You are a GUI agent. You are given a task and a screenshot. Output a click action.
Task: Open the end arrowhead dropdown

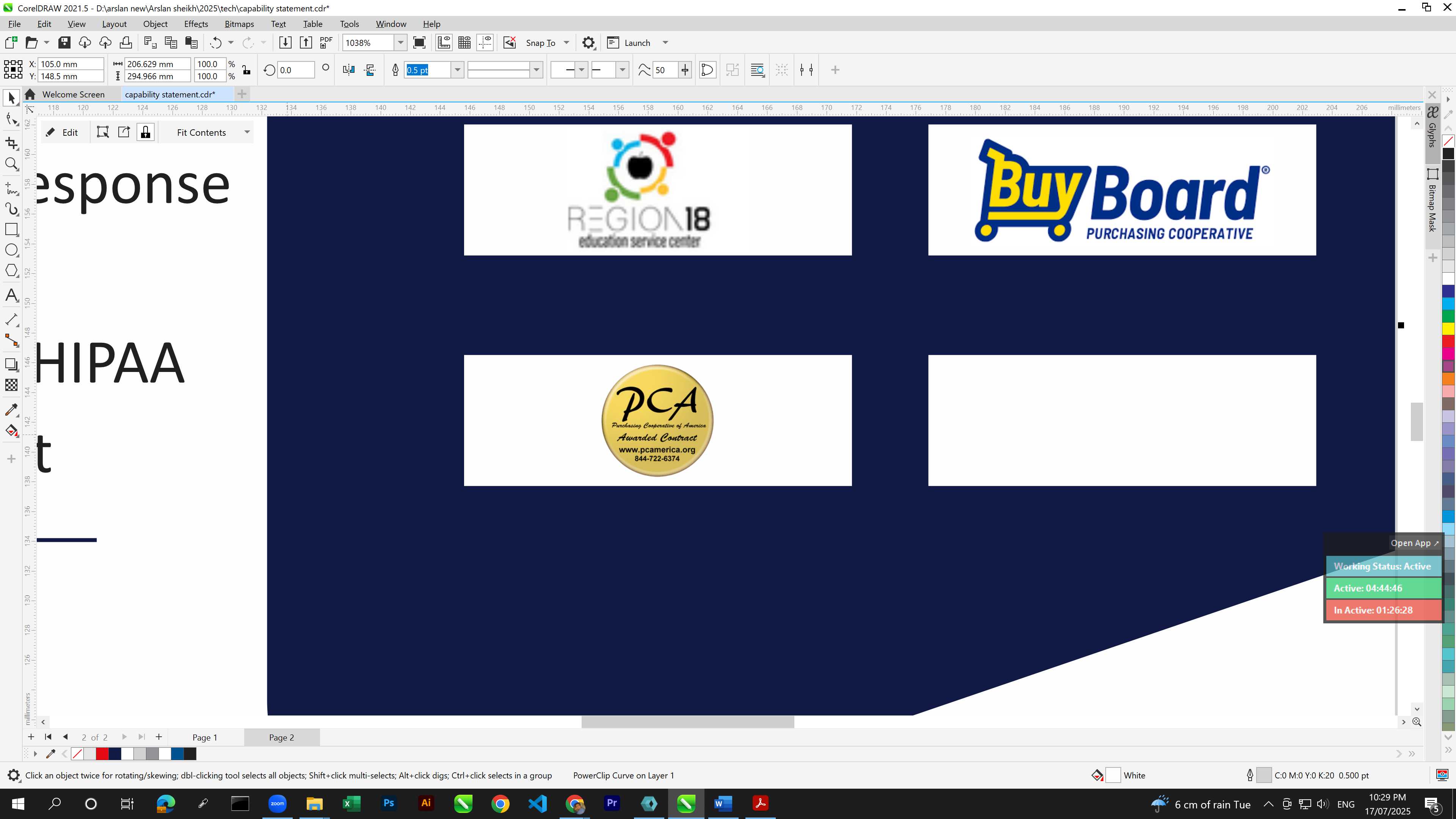[x=622, y=70]
